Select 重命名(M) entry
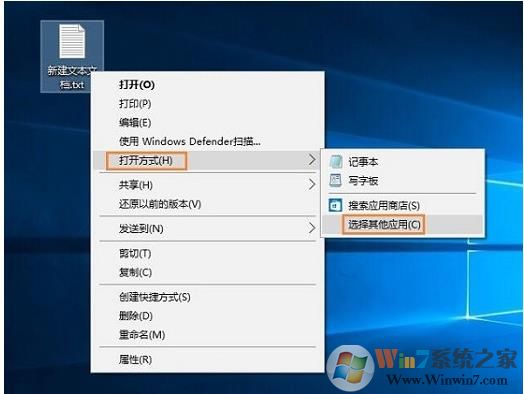 tap(142, 335)
